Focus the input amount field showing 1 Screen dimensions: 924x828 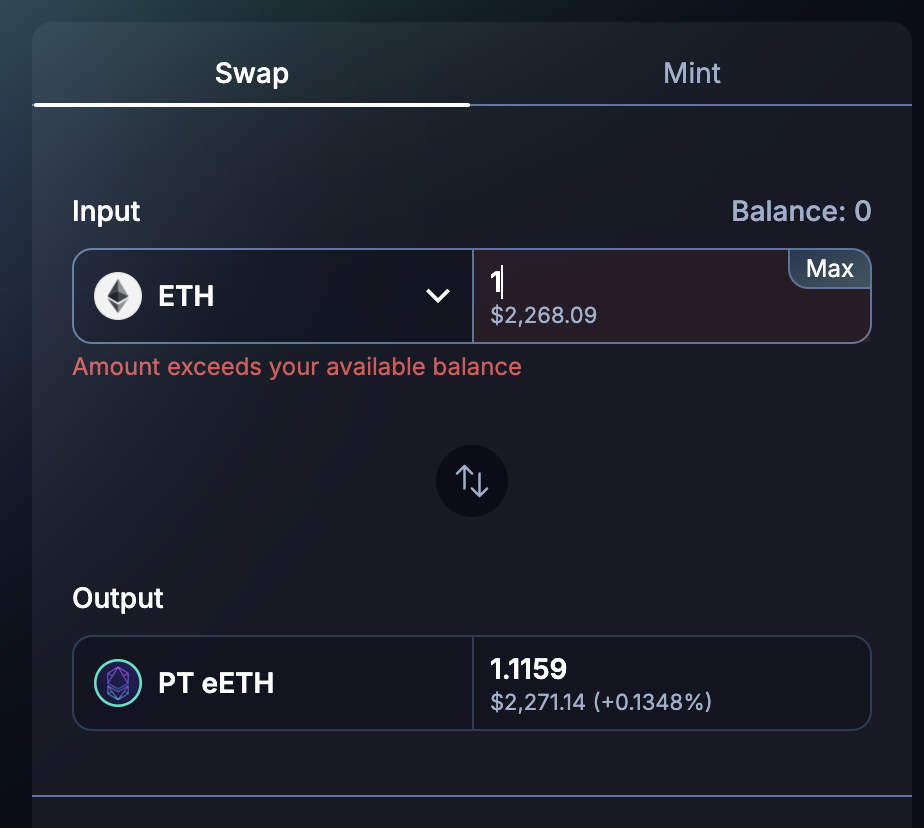click(640, 283)
